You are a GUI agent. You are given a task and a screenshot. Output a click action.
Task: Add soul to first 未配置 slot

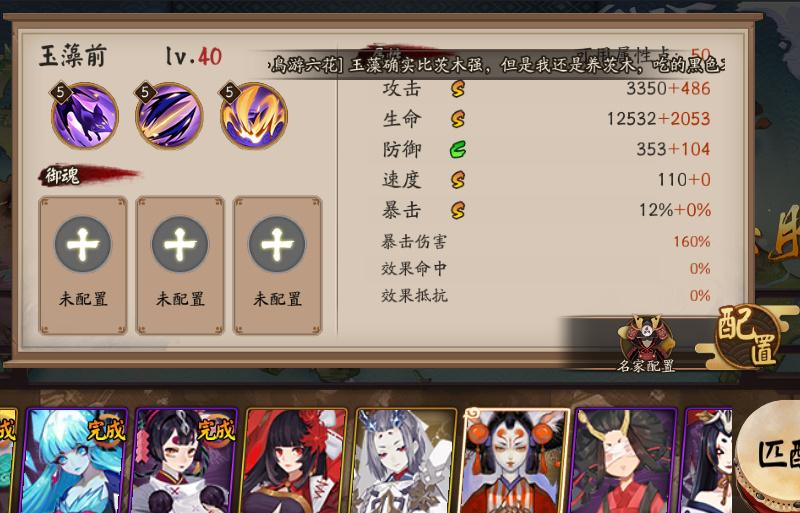coord(83,265)
